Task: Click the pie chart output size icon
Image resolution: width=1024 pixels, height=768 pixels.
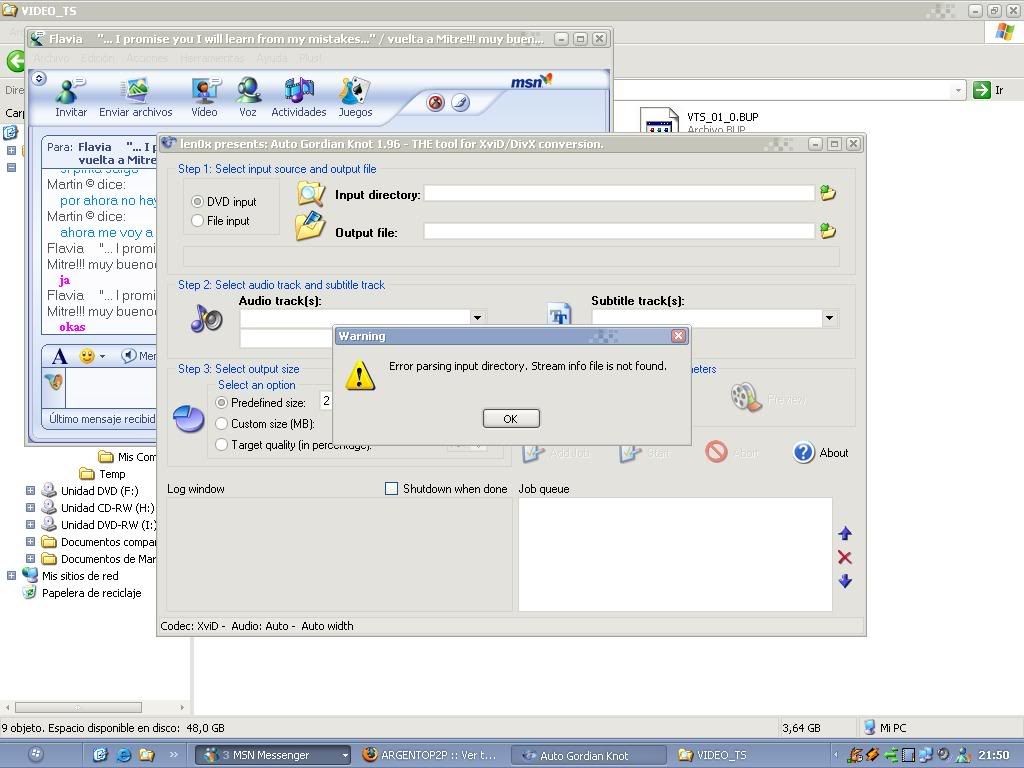Action: click(x=189, y=419)
